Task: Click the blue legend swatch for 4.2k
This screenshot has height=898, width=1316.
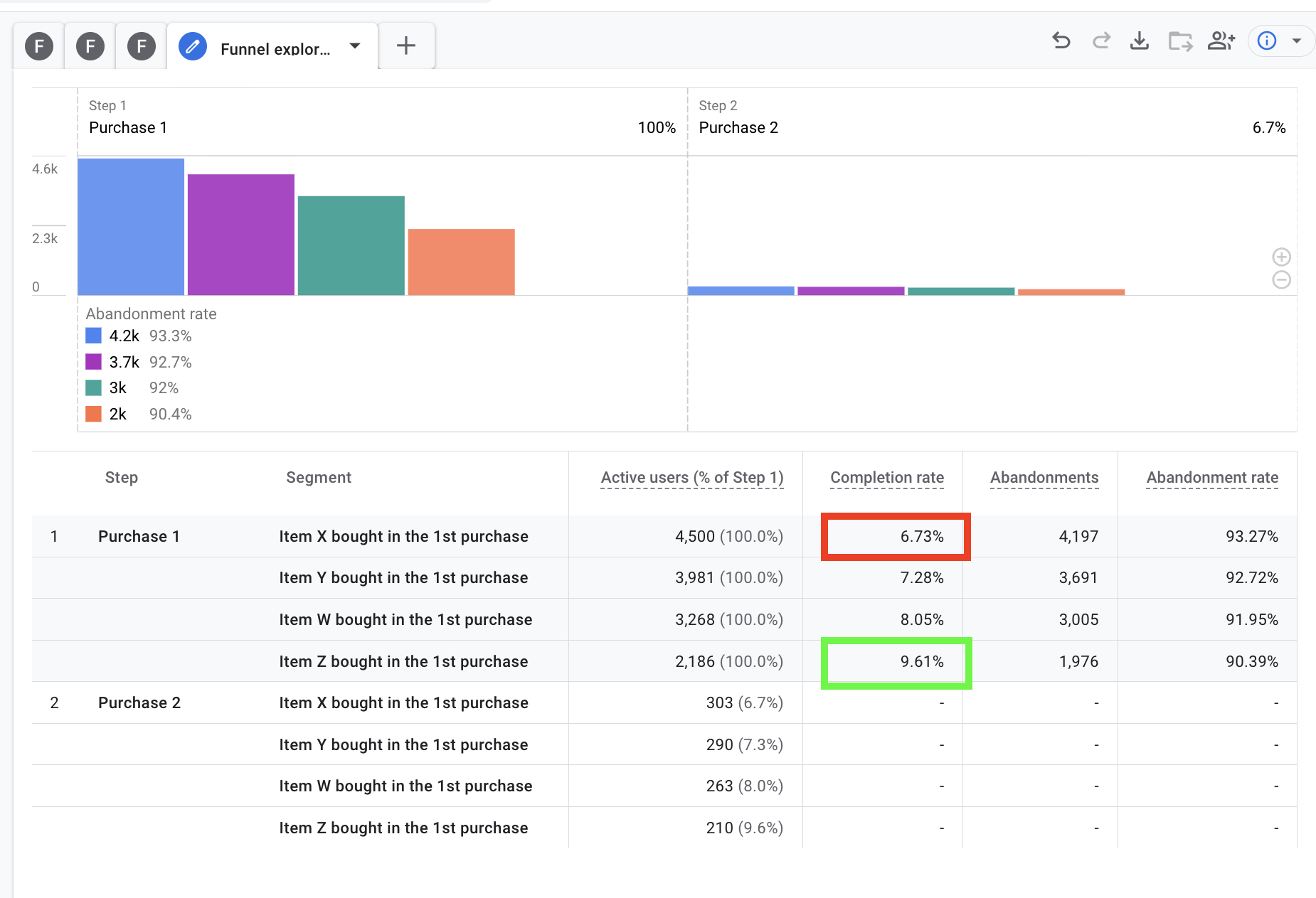Action: tap(94, 336)
